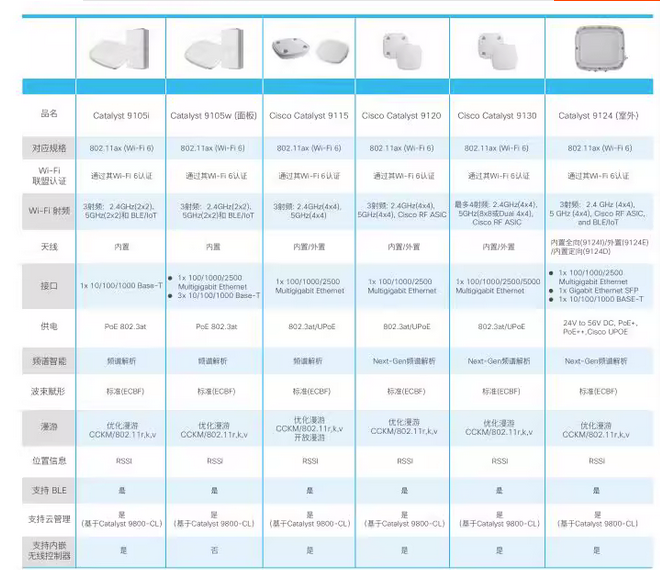Click the '内置全向(9124I)/外置(9124E)' antenna cell
This screenshot has height=570, width=660.
tap(599, 247)
